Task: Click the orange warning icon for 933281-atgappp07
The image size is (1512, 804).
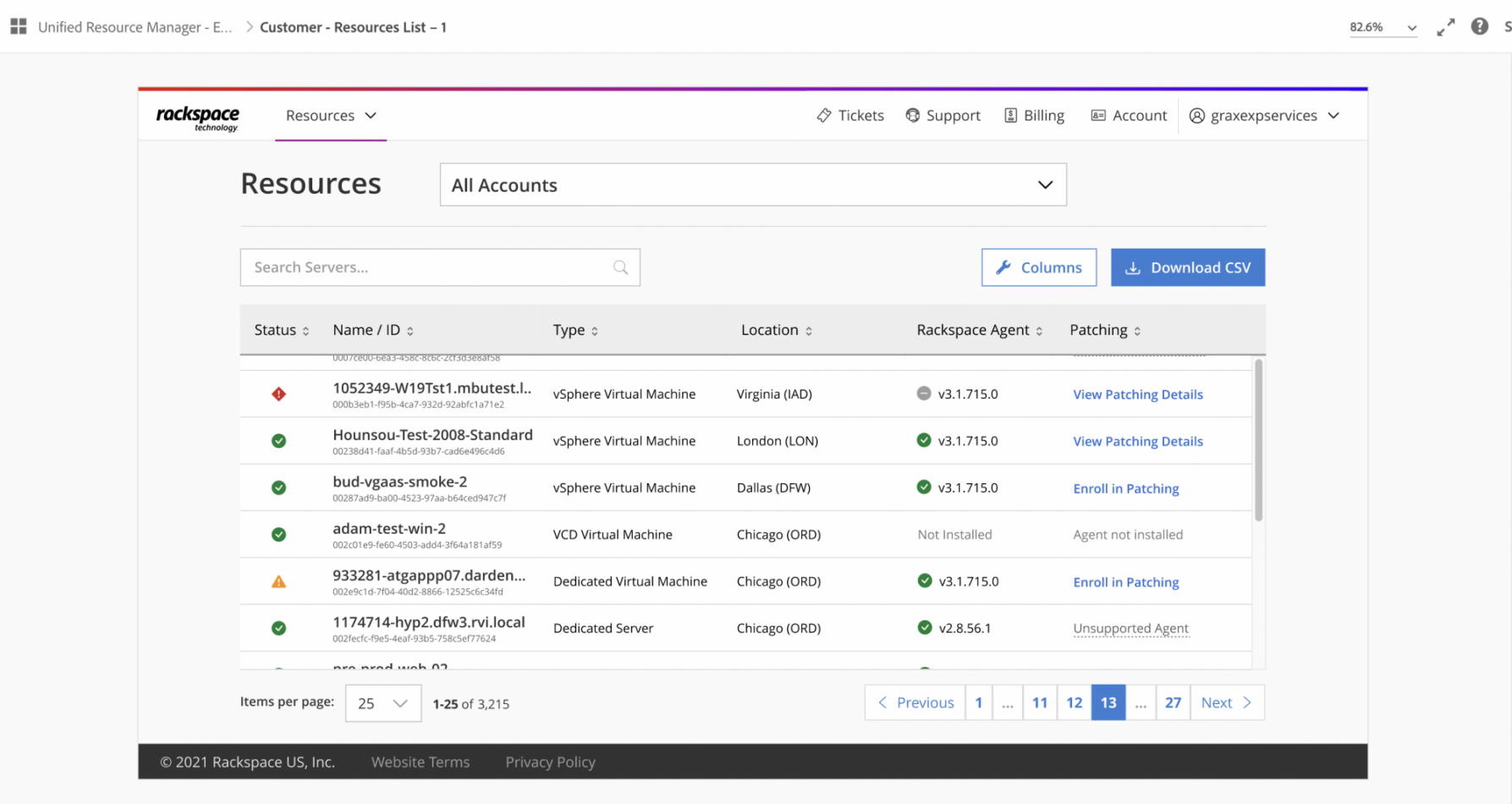Action: pyautogui.click(x=278, y=581)
